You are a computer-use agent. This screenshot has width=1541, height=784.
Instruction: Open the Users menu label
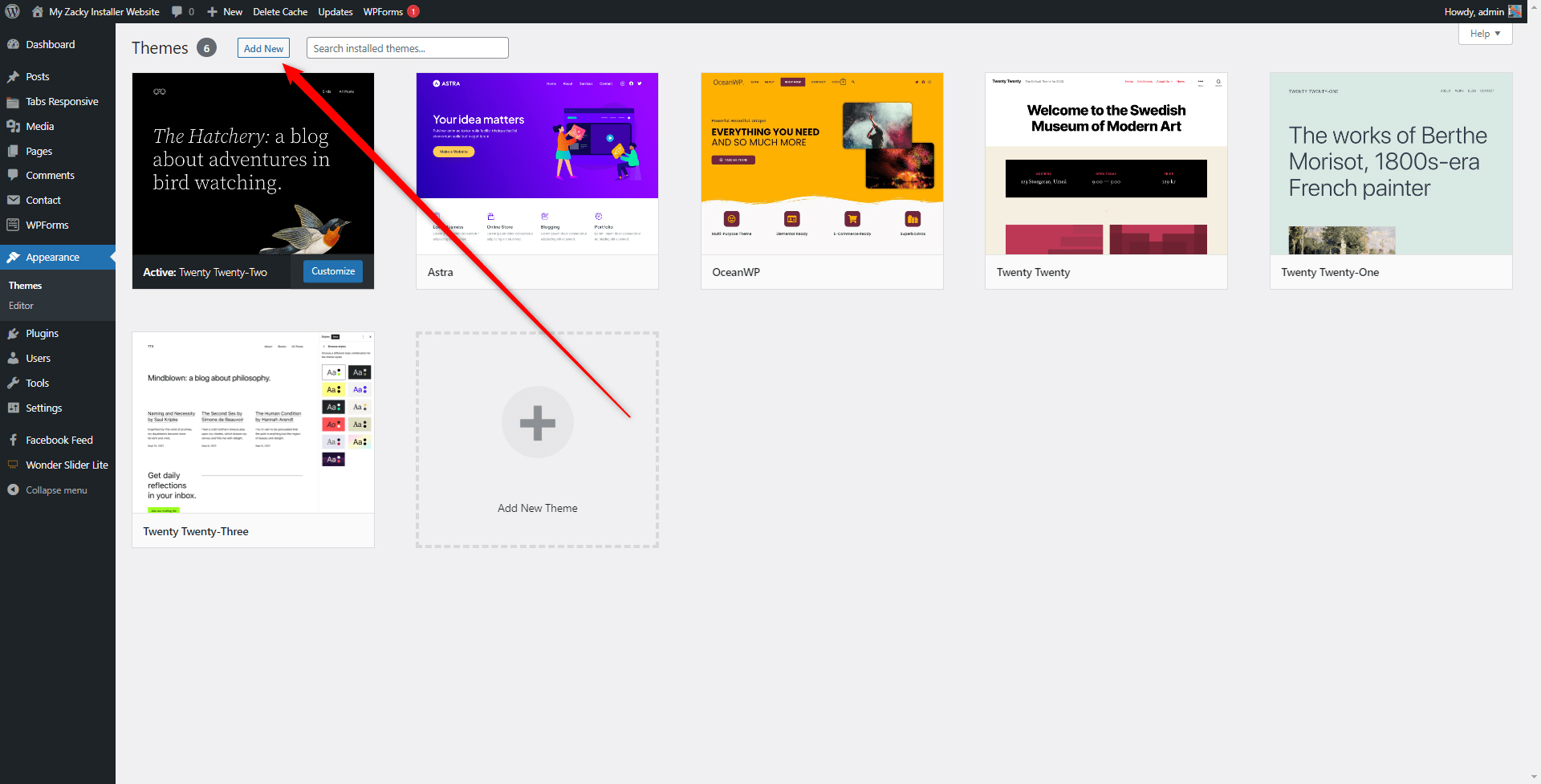click(x=38, y=358)
